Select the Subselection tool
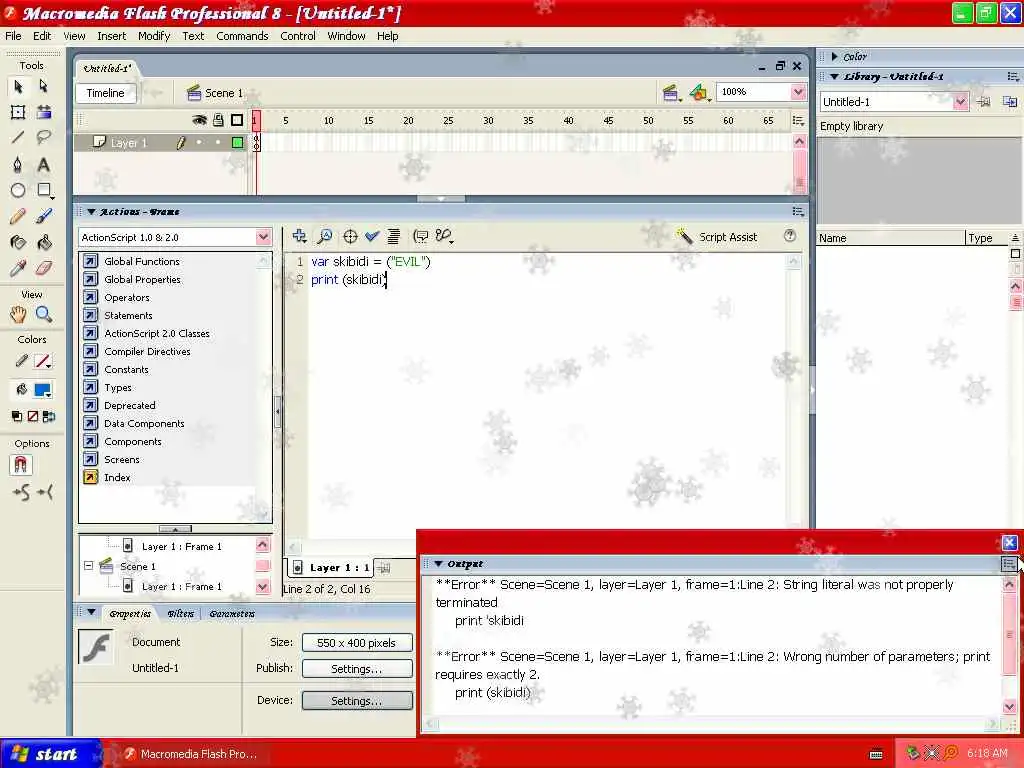 pyautogui.click(x=44, y=86)
